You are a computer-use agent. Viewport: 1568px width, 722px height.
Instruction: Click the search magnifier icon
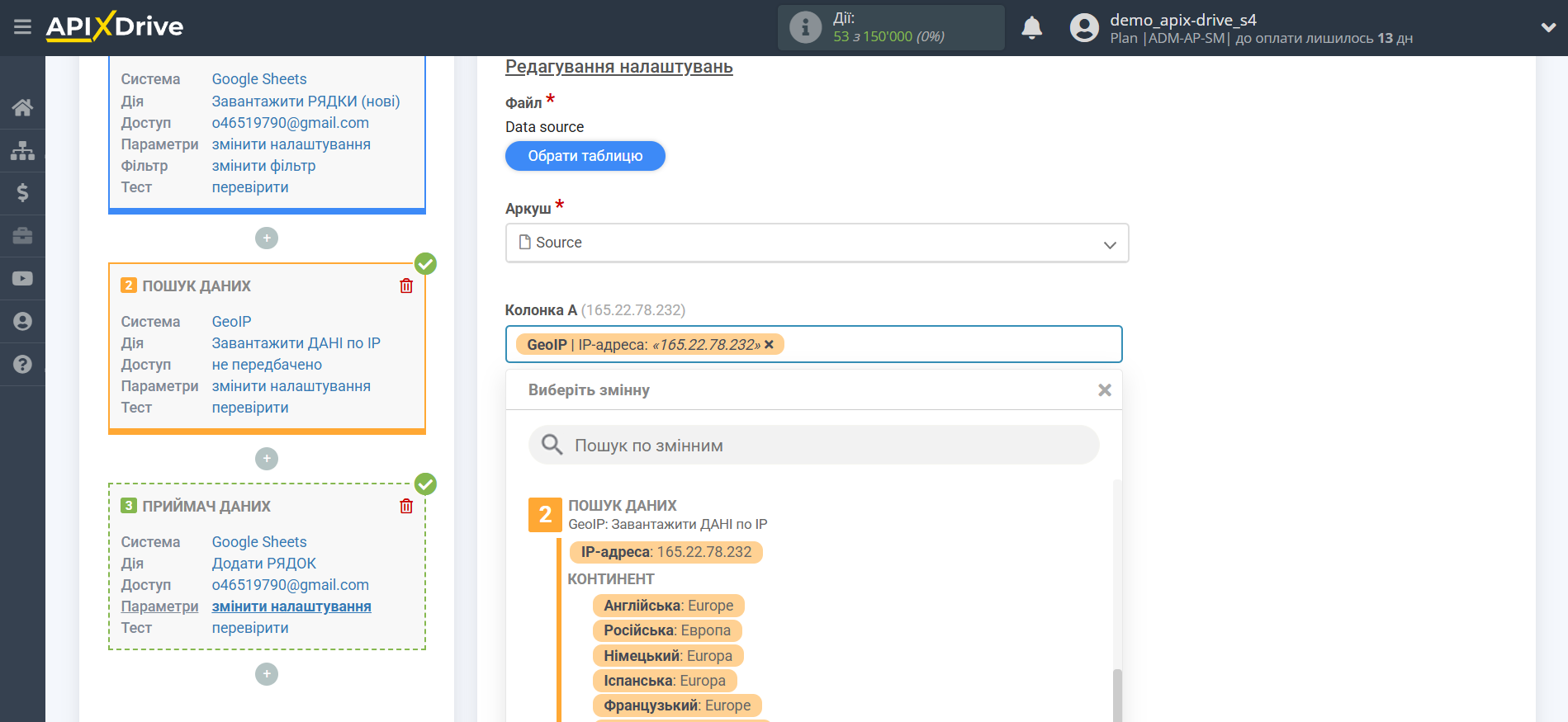552,446
